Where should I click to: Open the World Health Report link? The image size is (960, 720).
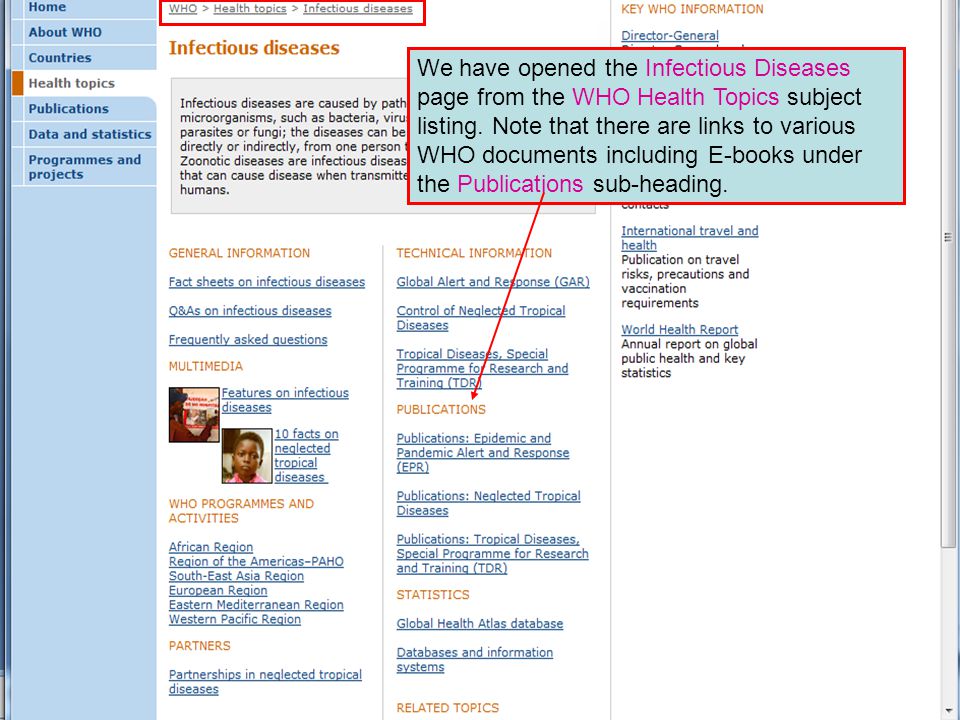680,329
